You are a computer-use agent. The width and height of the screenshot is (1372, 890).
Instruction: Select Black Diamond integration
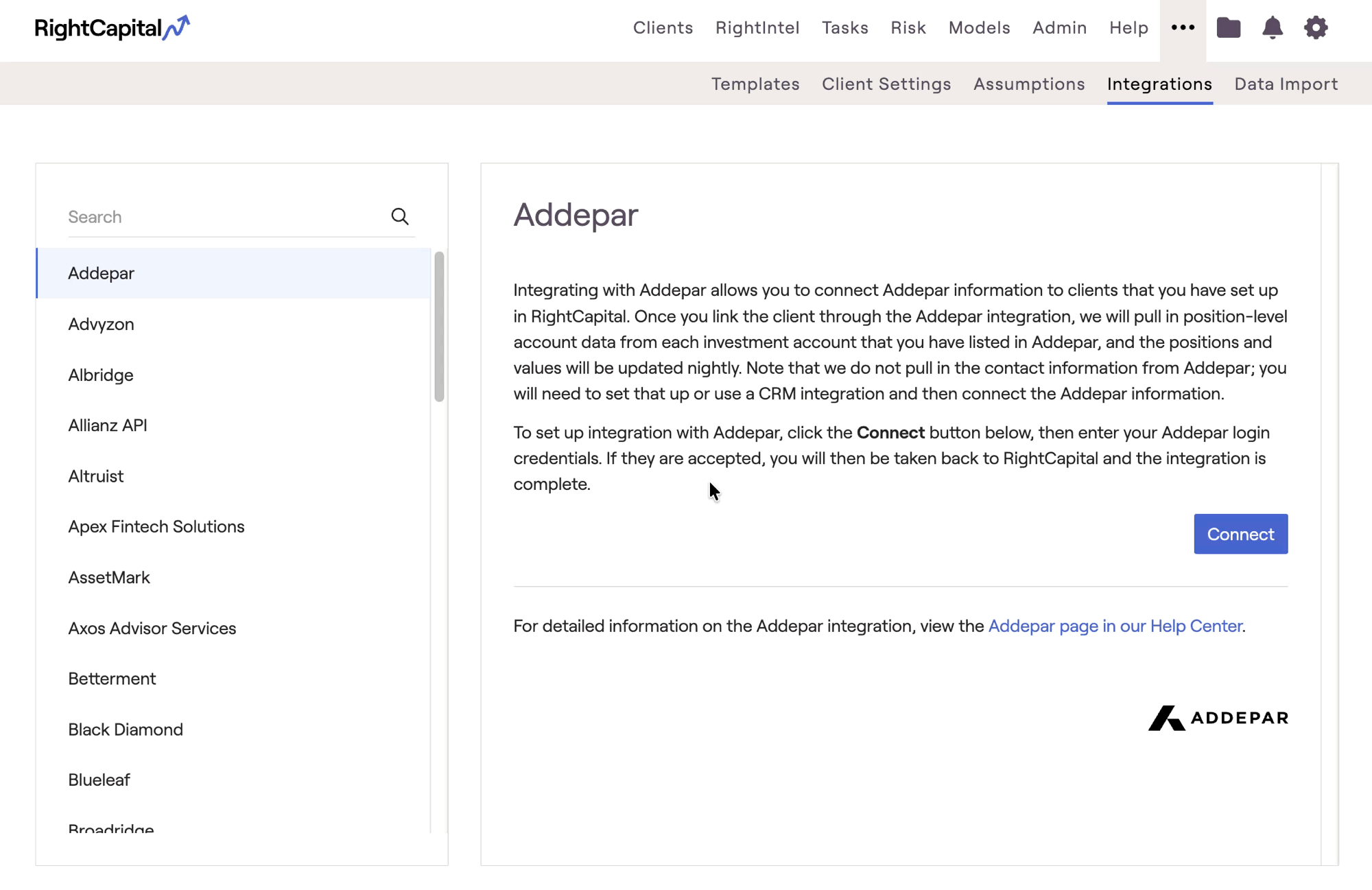(126, 729)
